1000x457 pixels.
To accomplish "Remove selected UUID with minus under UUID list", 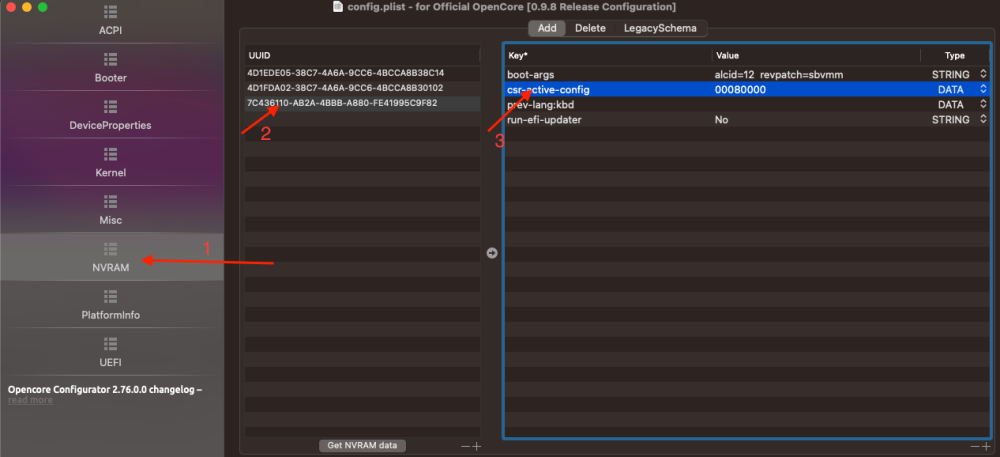I will coord(466,447).
